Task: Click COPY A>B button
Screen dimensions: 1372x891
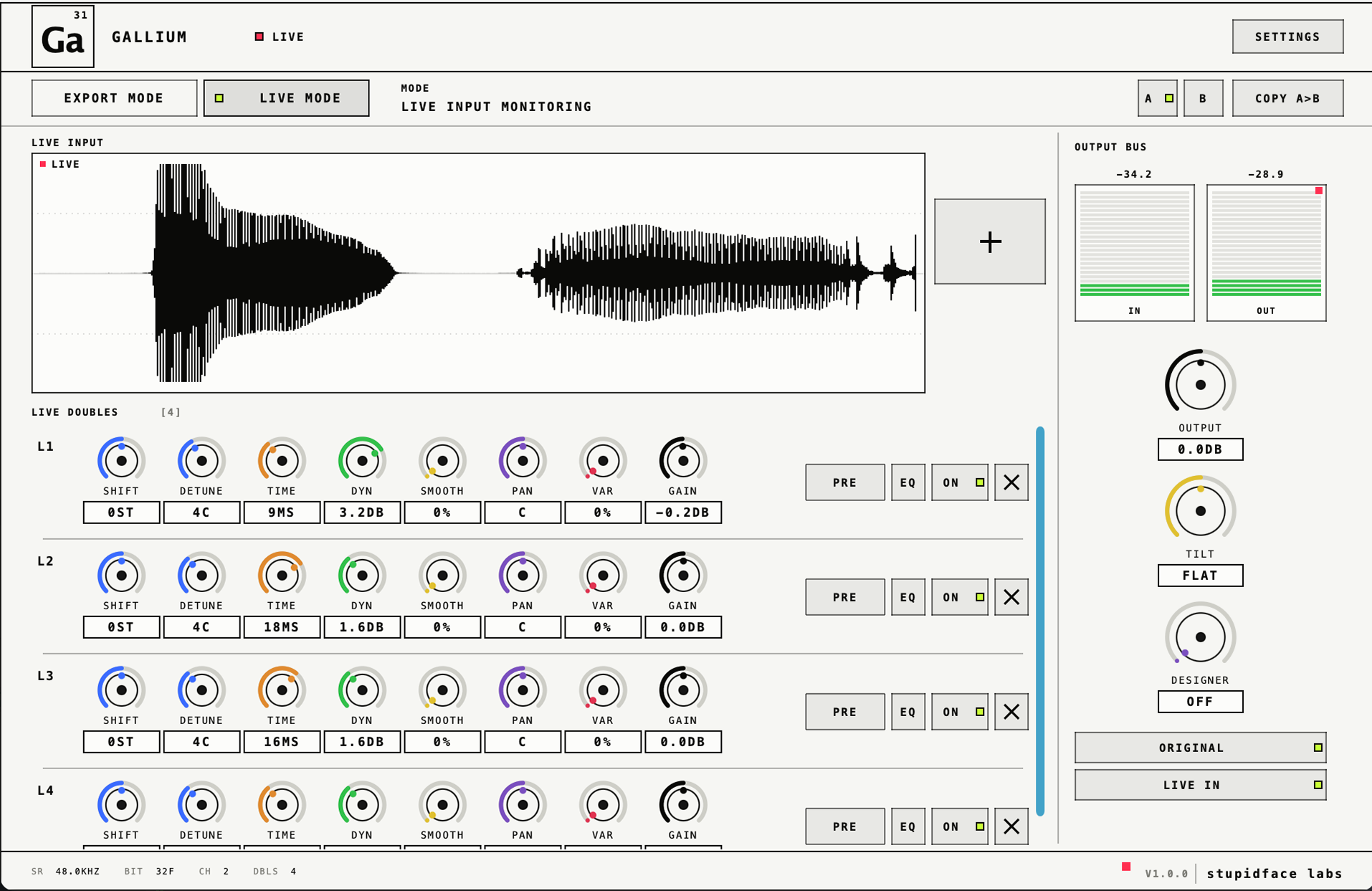Action: pos(1287,98)
